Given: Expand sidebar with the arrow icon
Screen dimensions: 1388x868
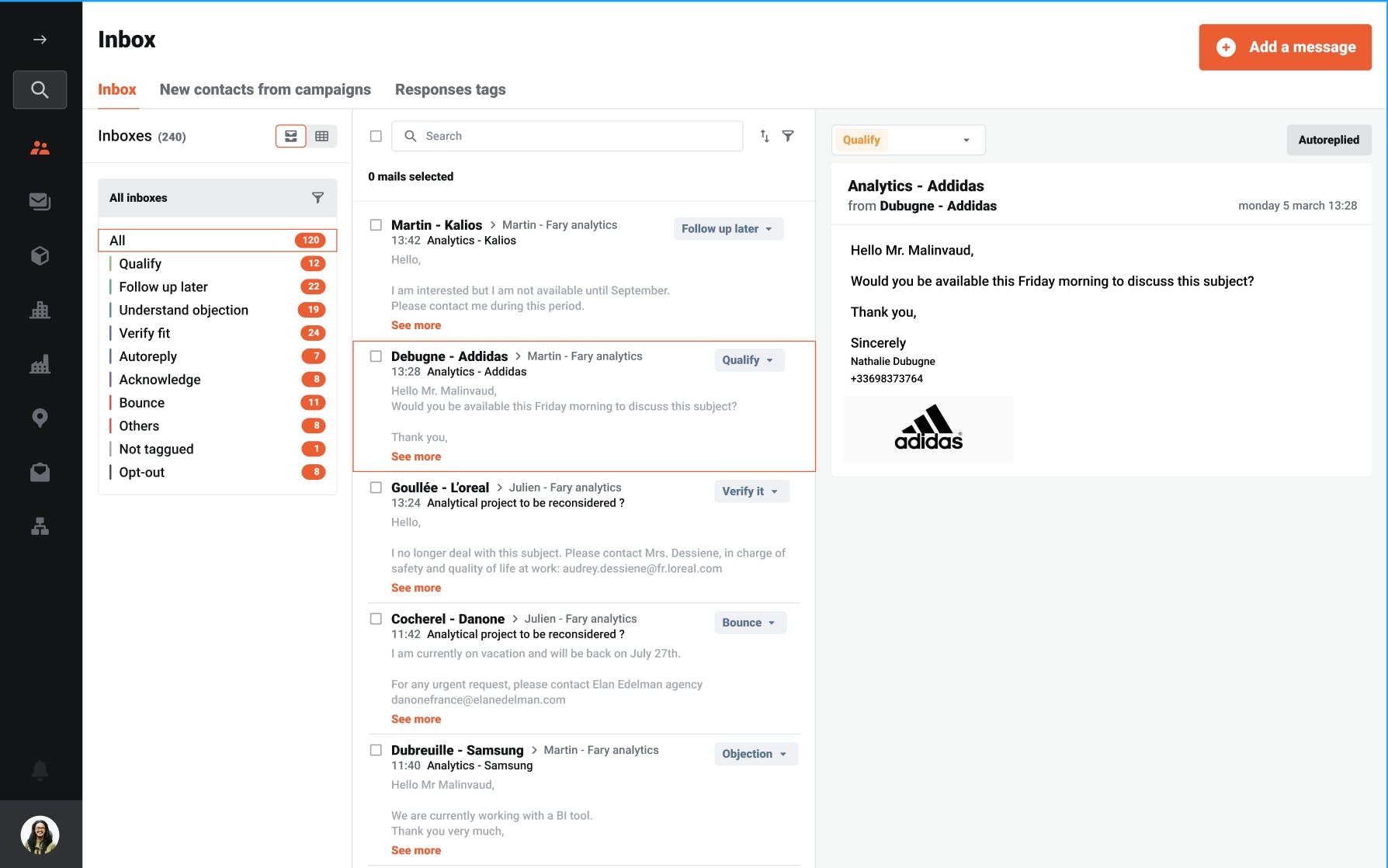Looking at the screenshot, I should (x=40, y=40).
